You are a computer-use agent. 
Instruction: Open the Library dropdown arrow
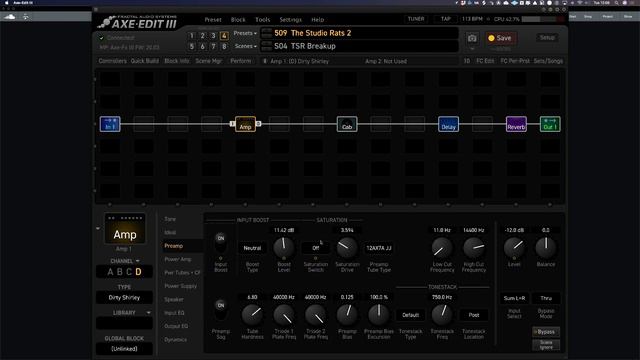[x=148, y=313]
